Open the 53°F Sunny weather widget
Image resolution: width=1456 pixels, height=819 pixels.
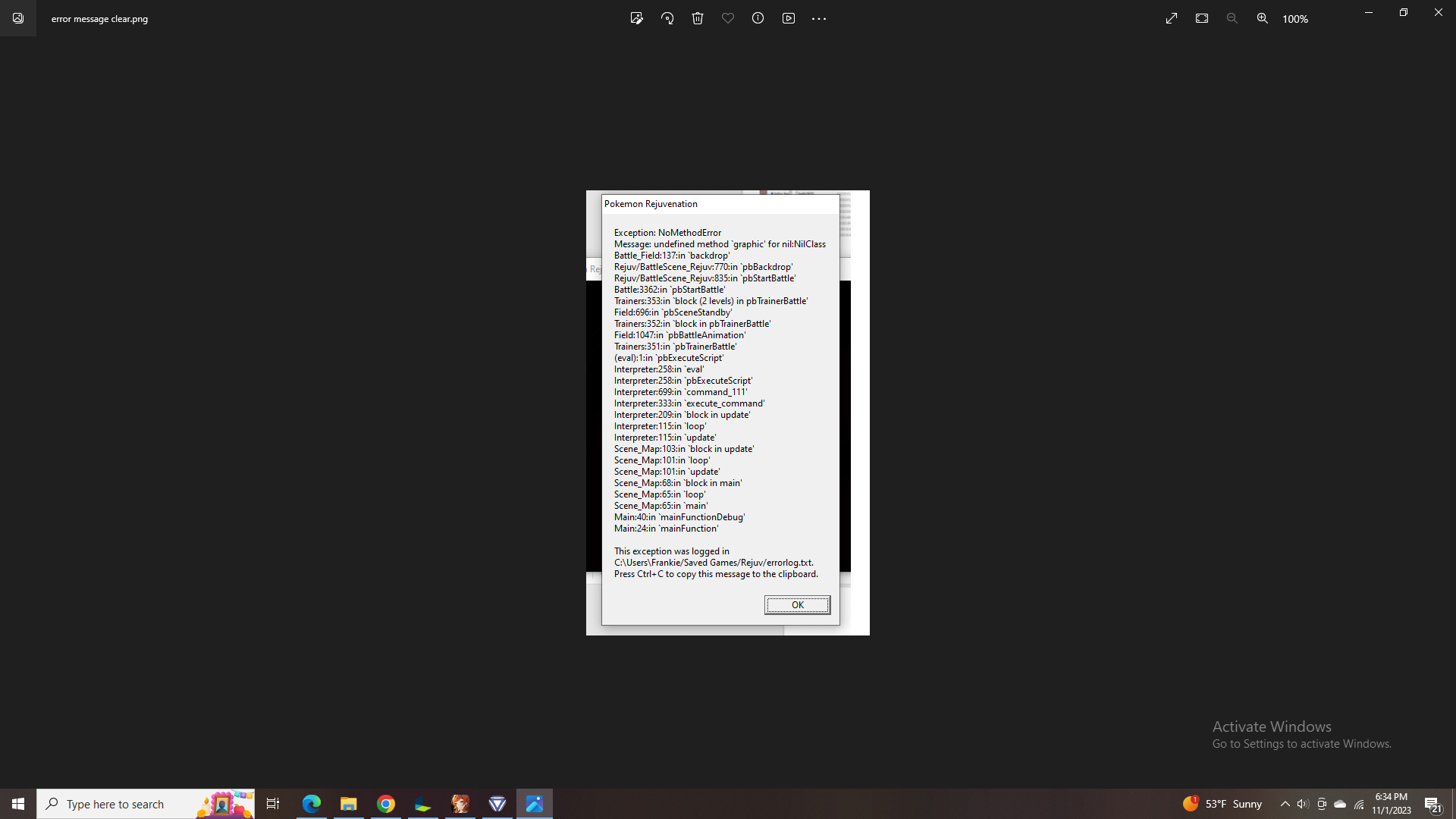tap(1222, 804)
